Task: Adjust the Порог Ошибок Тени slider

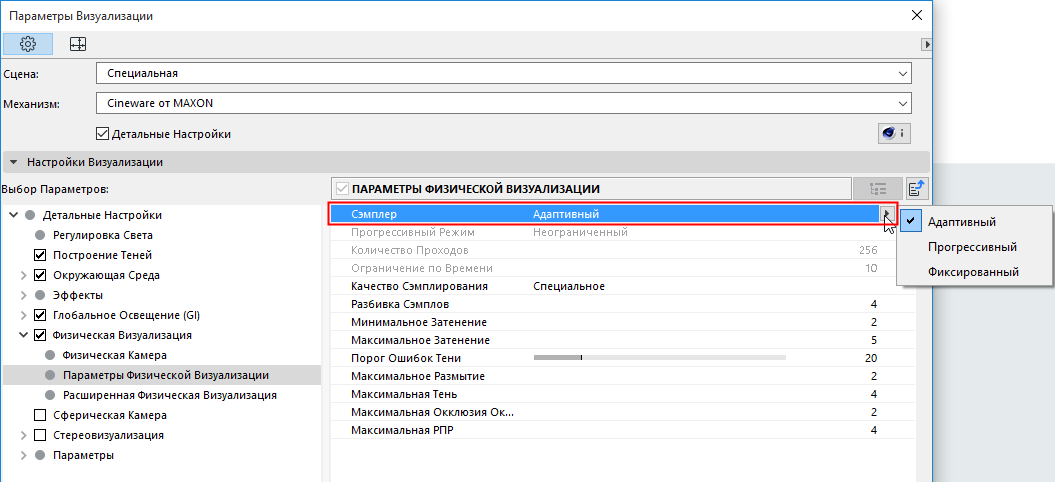Action: pyautogui.click(x=659, y=357)
